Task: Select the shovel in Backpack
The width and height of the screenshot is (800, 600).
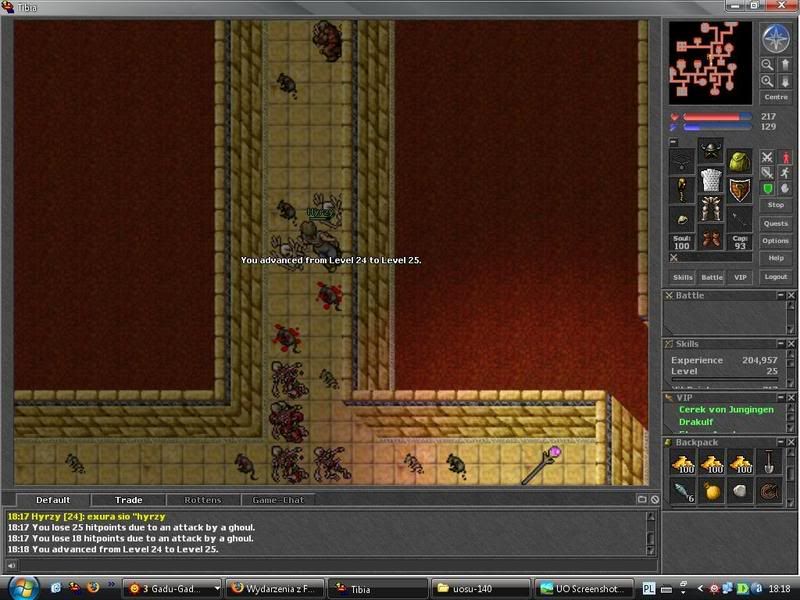Action: coord(768,463)
